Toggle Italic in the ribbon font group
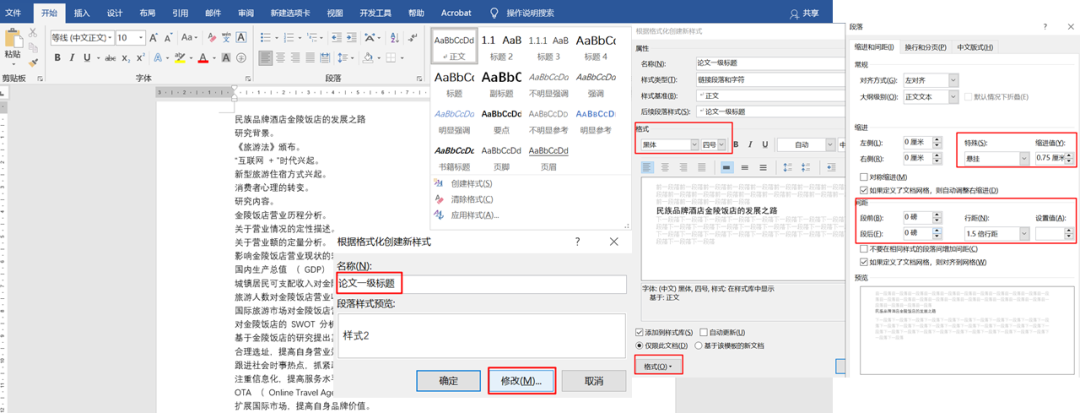 point(73,58)
